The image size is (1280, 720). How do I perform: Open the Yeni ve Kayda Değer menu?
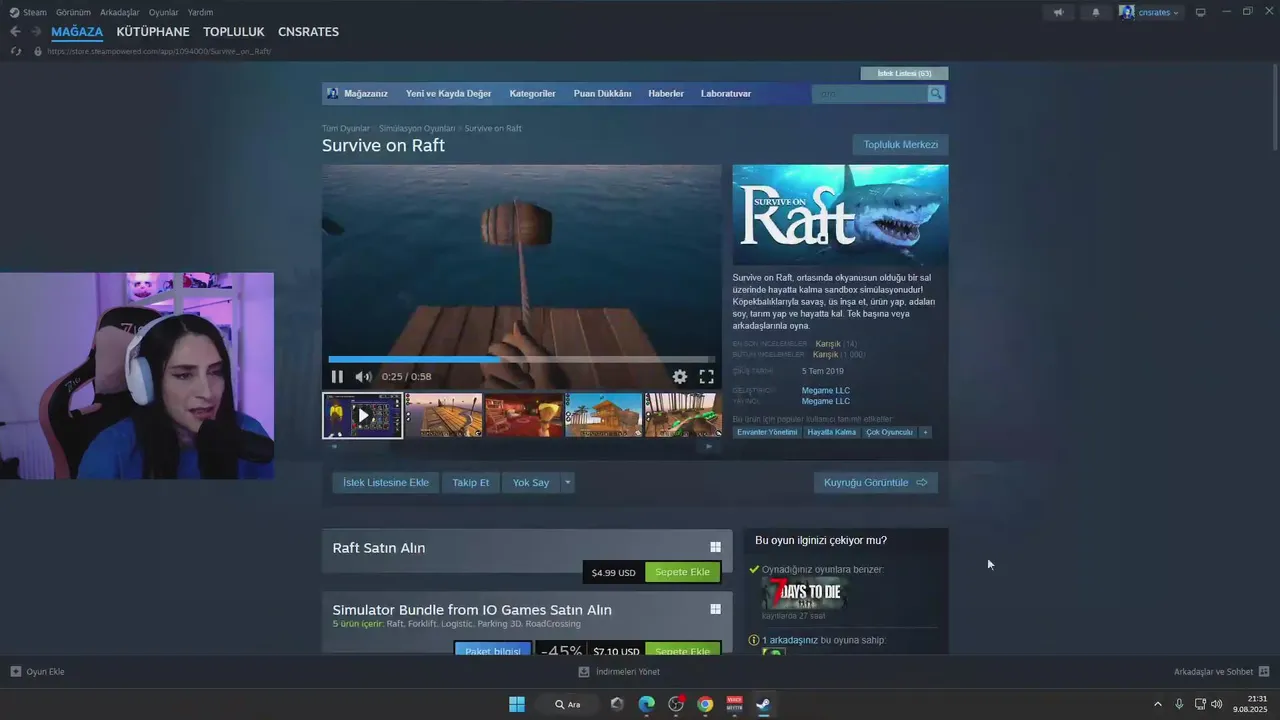pos(448,94)
